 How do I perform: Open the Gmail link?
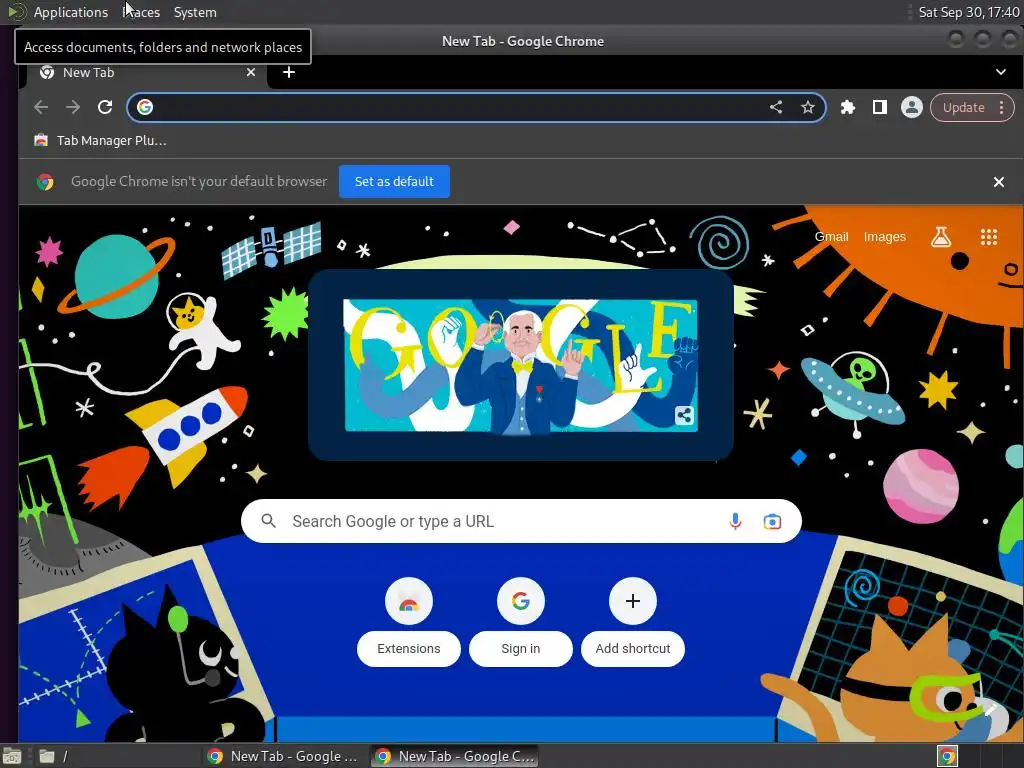click(831, 236)
